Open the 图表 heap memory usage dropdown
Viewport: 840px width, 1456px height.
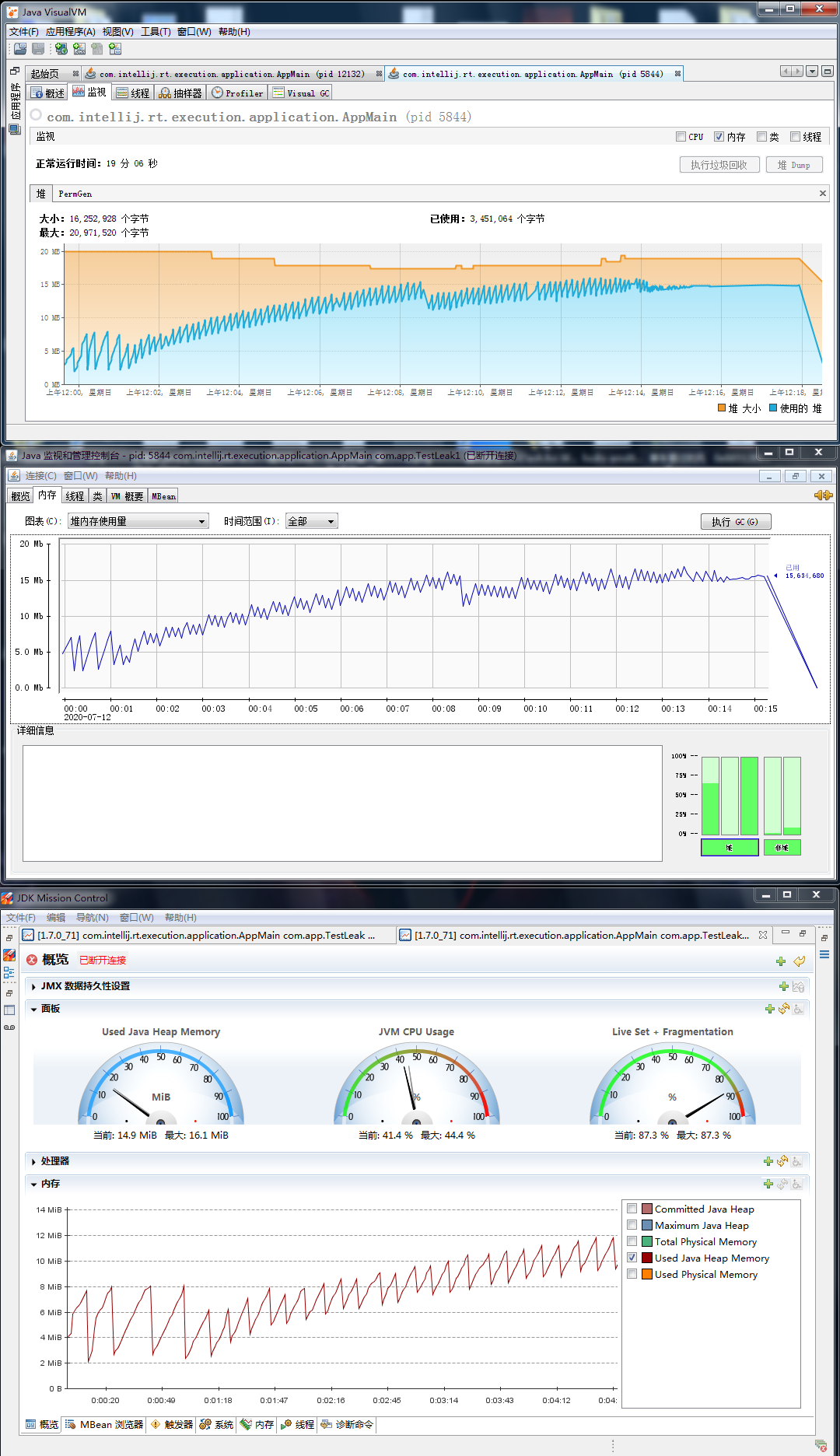pyautogui.click(x=138, y=521)
